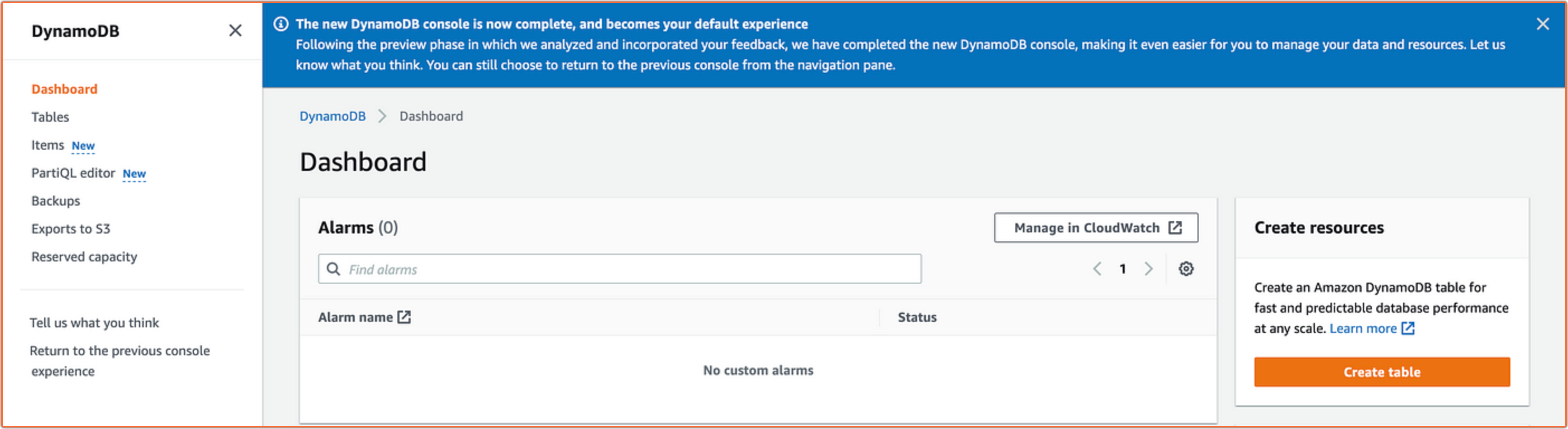Click the search magnifier icon in alarms
The image size is (1568, 429).
coord(334,269)
